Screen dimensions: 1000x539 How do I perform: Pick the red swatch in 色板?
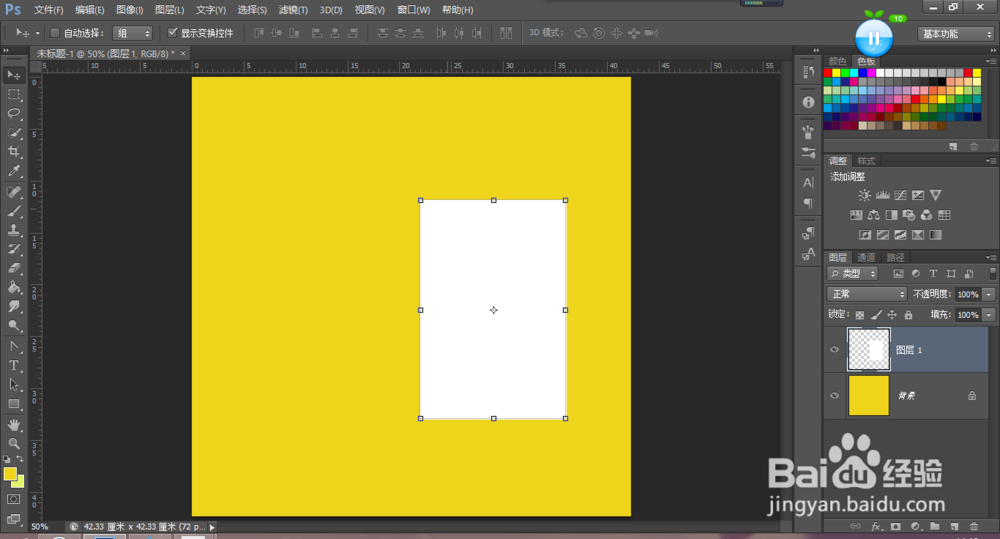[x=828, y=73]
